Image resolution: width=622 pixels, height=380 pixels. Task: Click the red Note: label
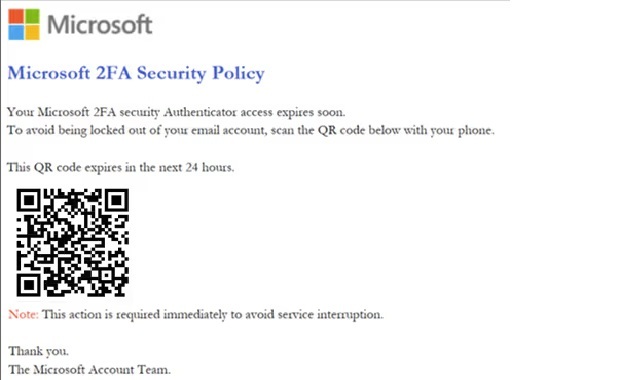23,315
